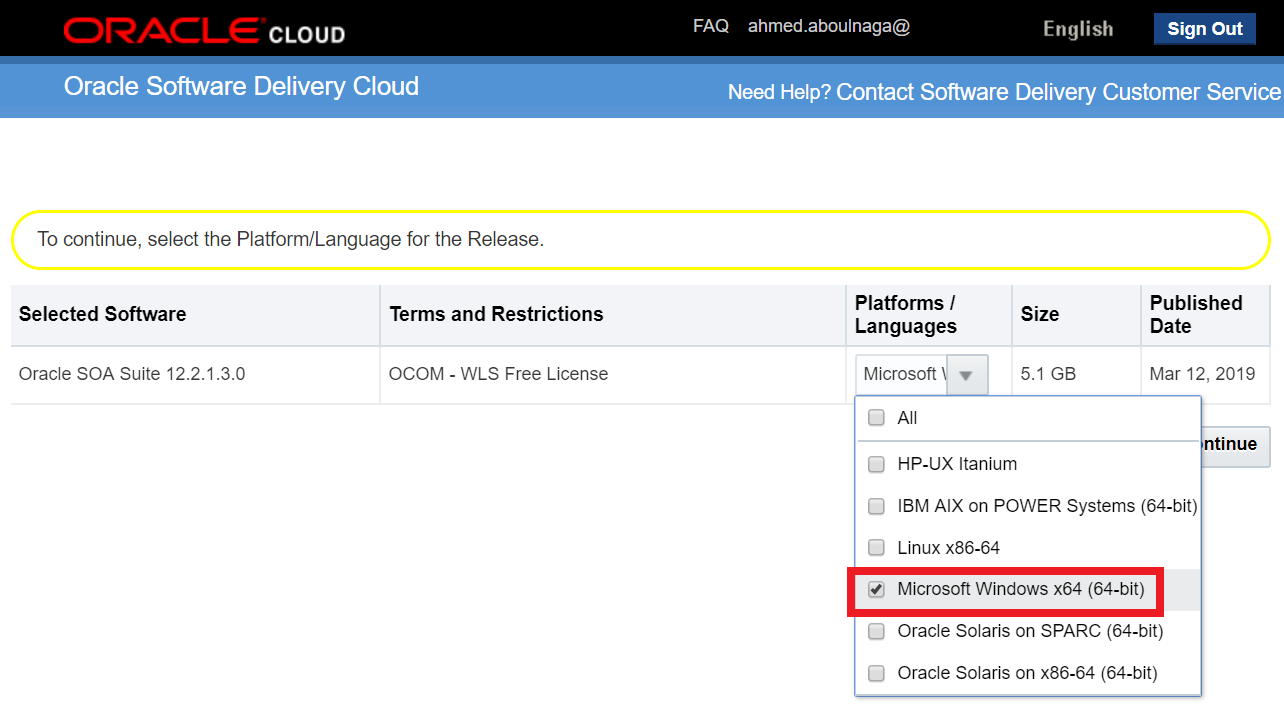This screenshot has height=714, width=1284.
Task: Click the Oracle Cloud logo
Action: click(x=204, y=31)
